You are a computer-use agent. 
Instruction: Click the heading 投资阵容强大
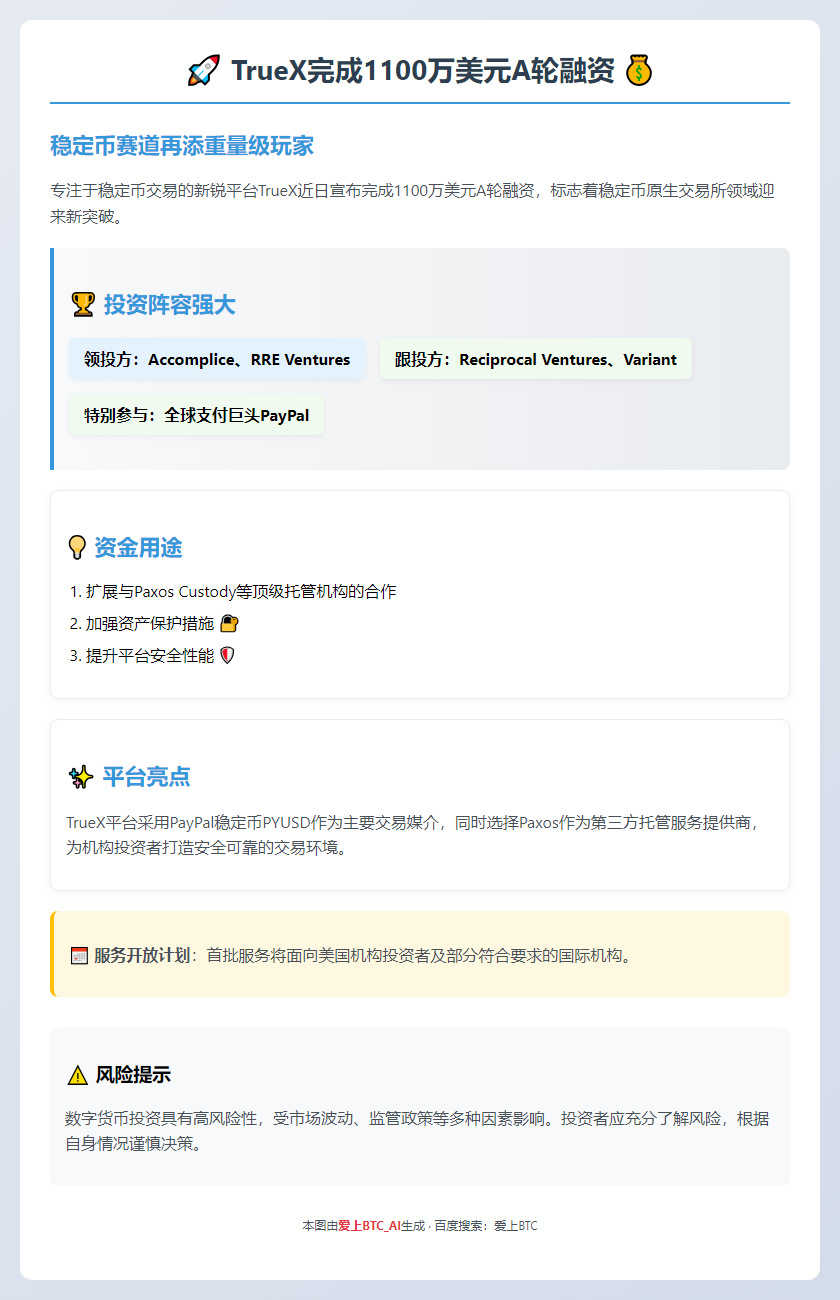170,305
